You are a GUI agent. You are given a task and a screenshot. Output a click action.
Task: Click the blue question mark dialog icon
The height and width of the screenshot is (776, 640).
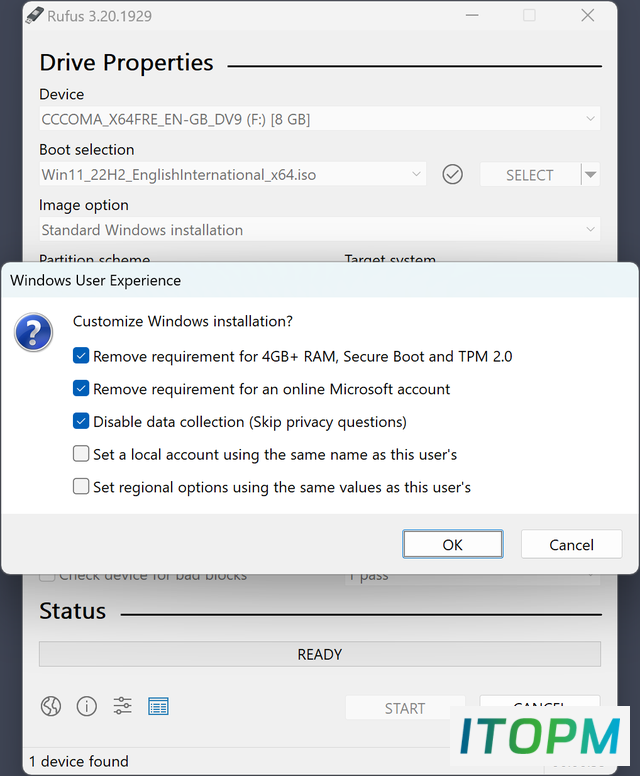33,332
